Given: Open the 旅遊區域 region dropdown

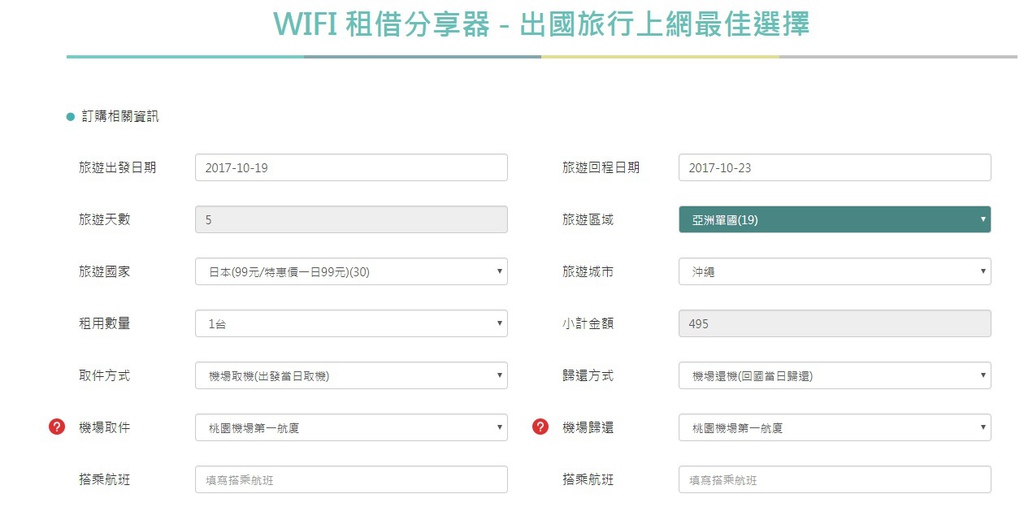Looking at the screenshot, I should 834,220.
